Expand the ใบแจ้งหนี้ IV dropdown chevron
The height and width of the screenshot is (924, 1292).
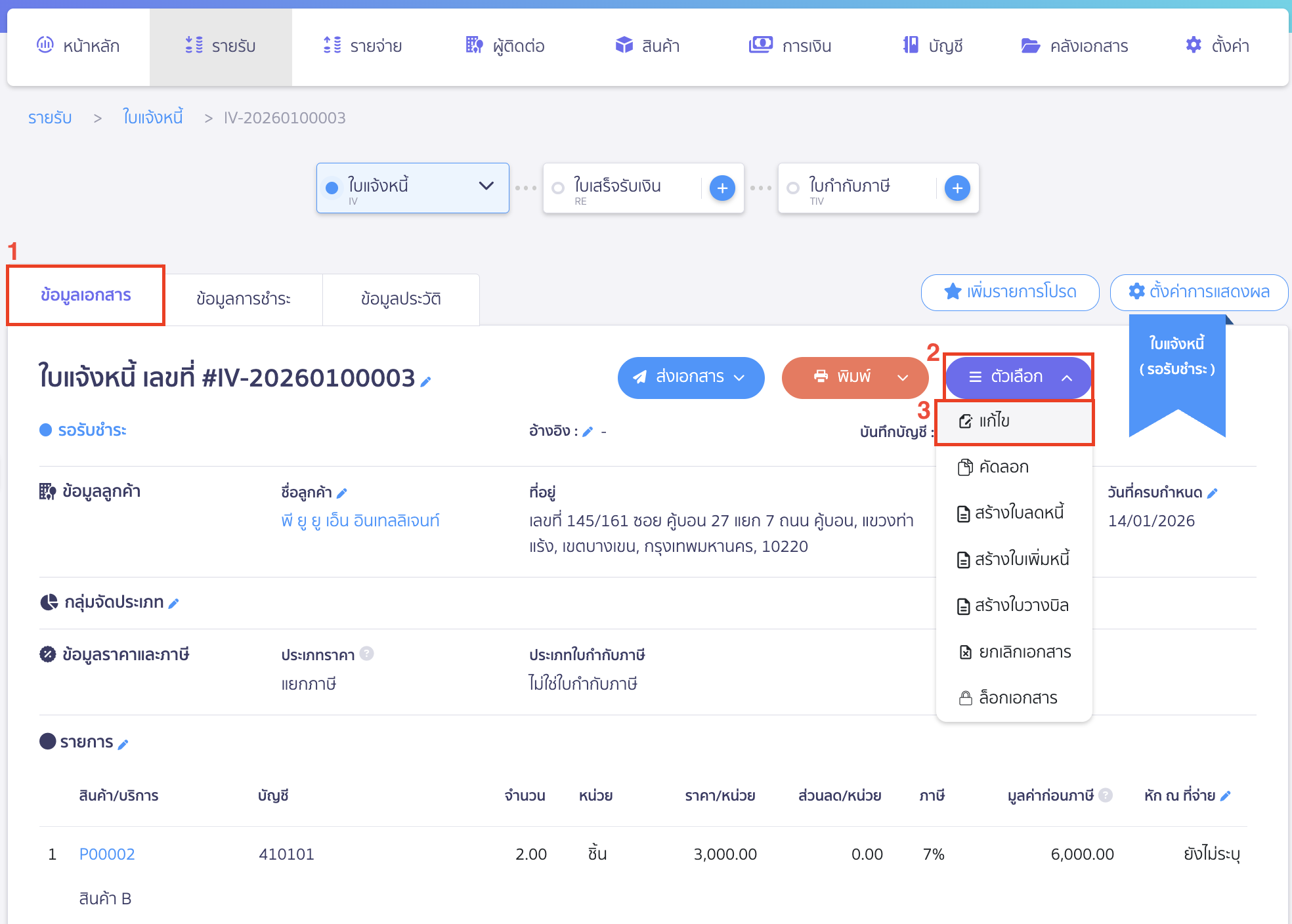coord(486,186)
